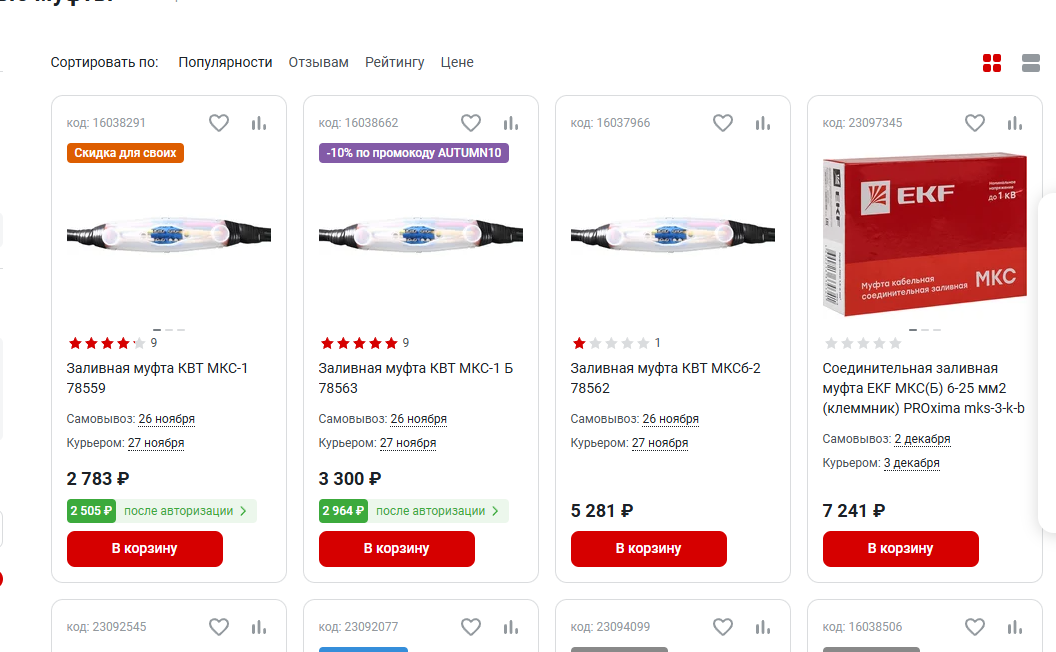The height and width of the screenshot is (652, 1056).
Task: Switch to red grid view layout
Action: click(x=992, y=63)
